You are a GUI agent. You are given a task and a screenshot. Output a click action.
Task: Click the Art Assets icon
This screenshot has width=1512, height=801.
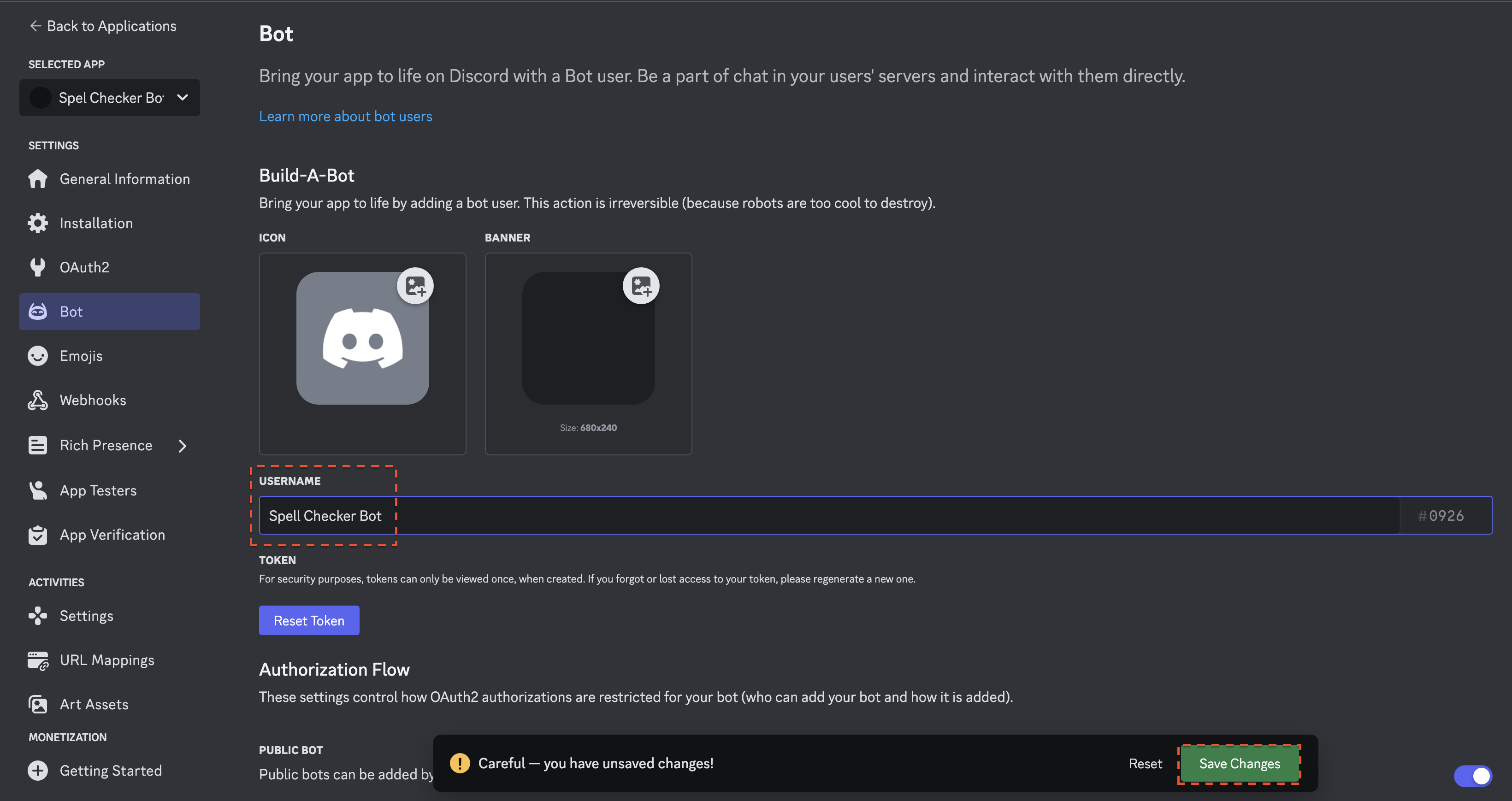point(37,704)
